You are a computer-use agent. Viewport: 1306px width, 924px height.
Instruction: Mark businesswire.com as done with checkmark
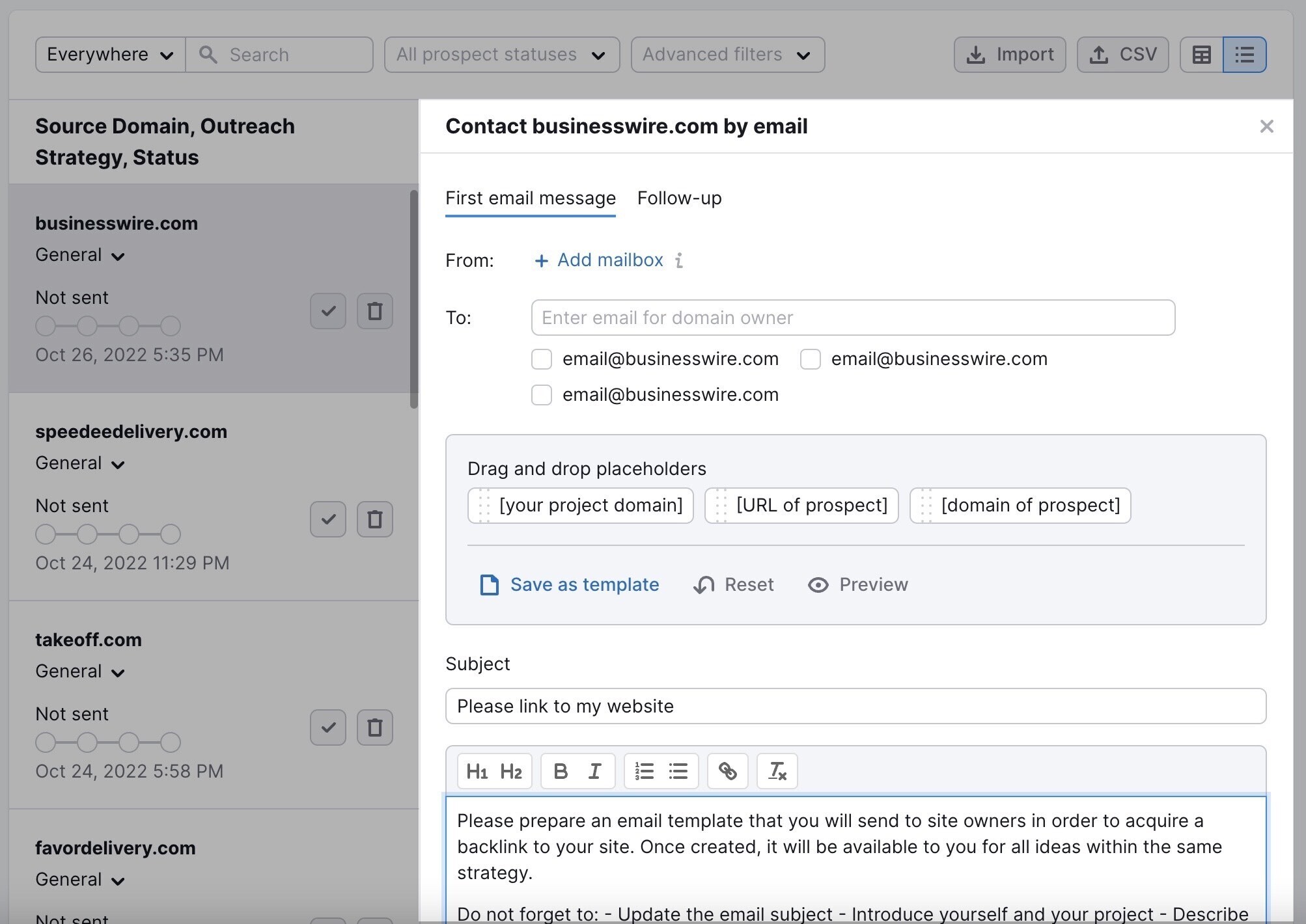328,311
